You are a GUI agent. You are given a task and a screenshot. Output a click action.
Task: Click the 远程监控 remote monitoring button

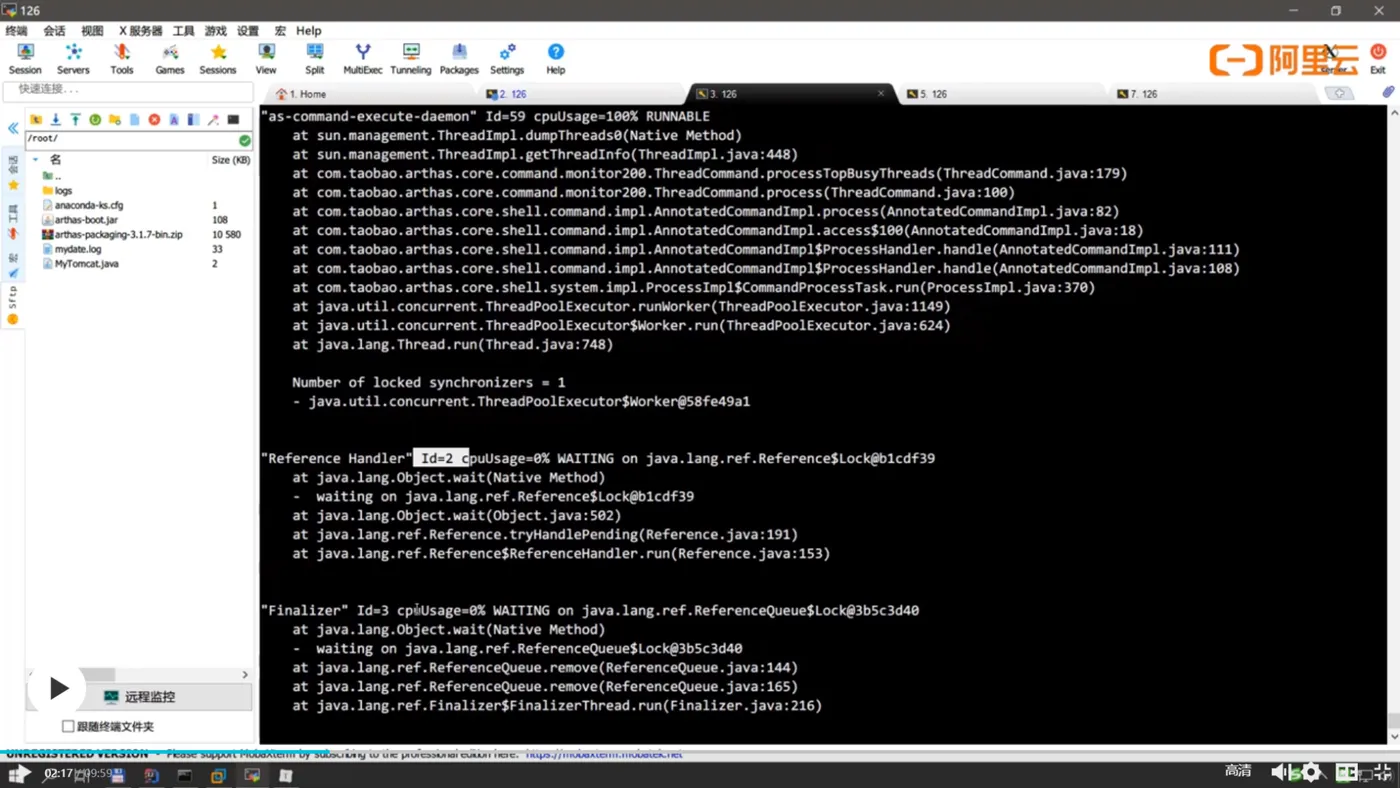point(139,697)
